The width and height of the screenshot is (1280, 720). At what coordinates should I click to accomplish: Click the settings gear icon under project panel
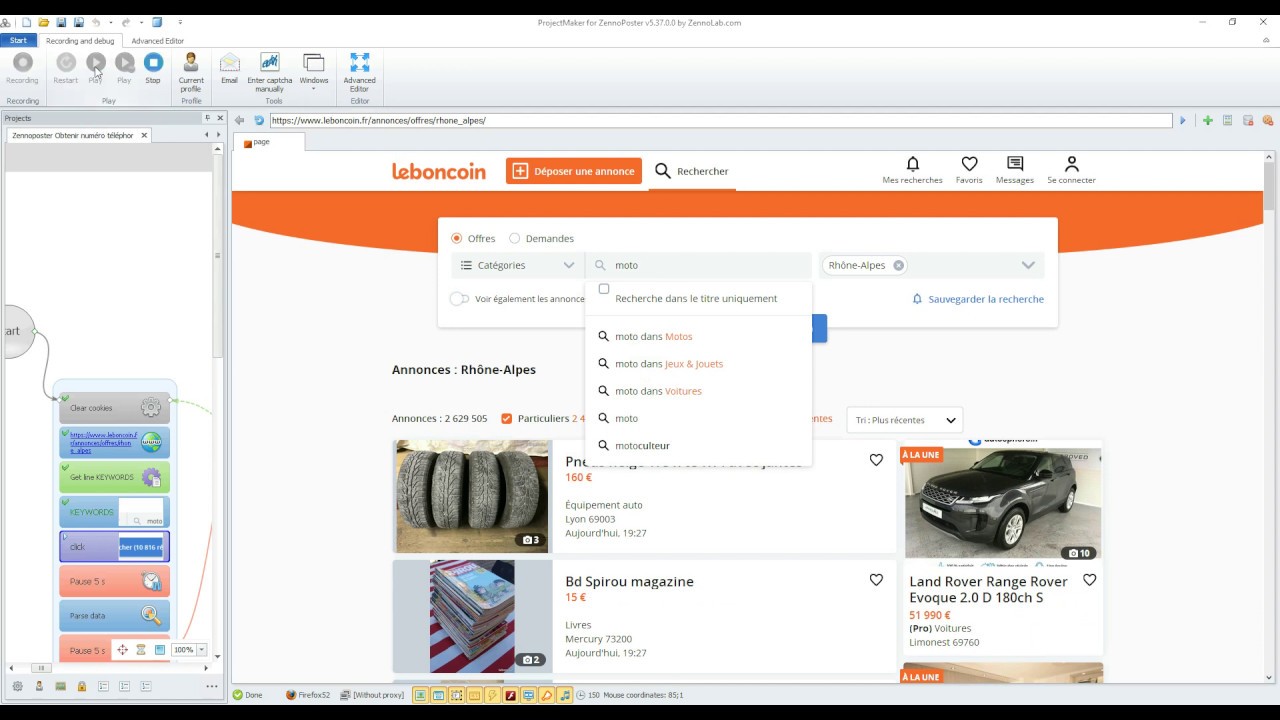17,686
